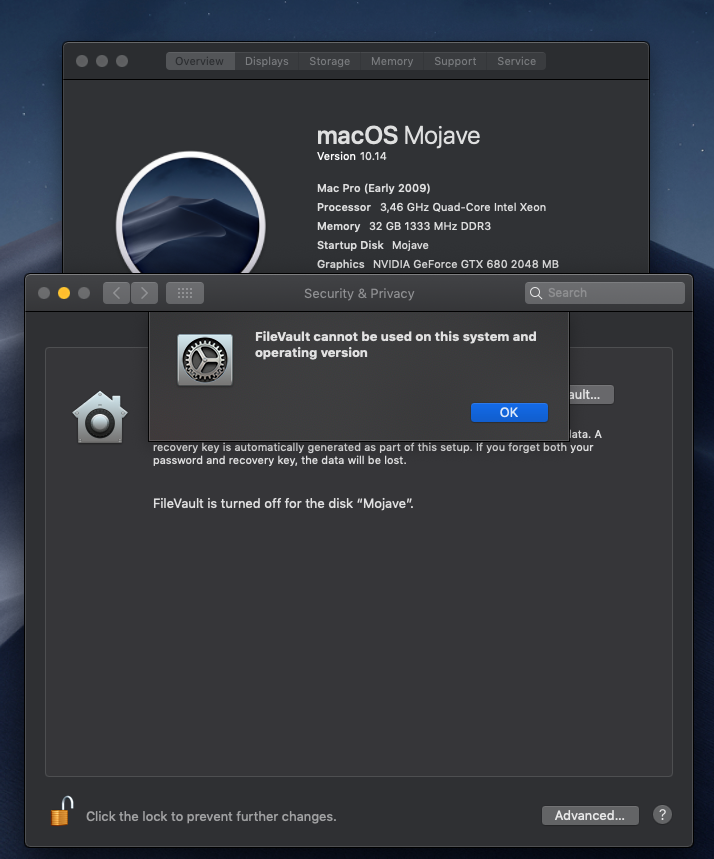Go forward with the right chevron

145,293
